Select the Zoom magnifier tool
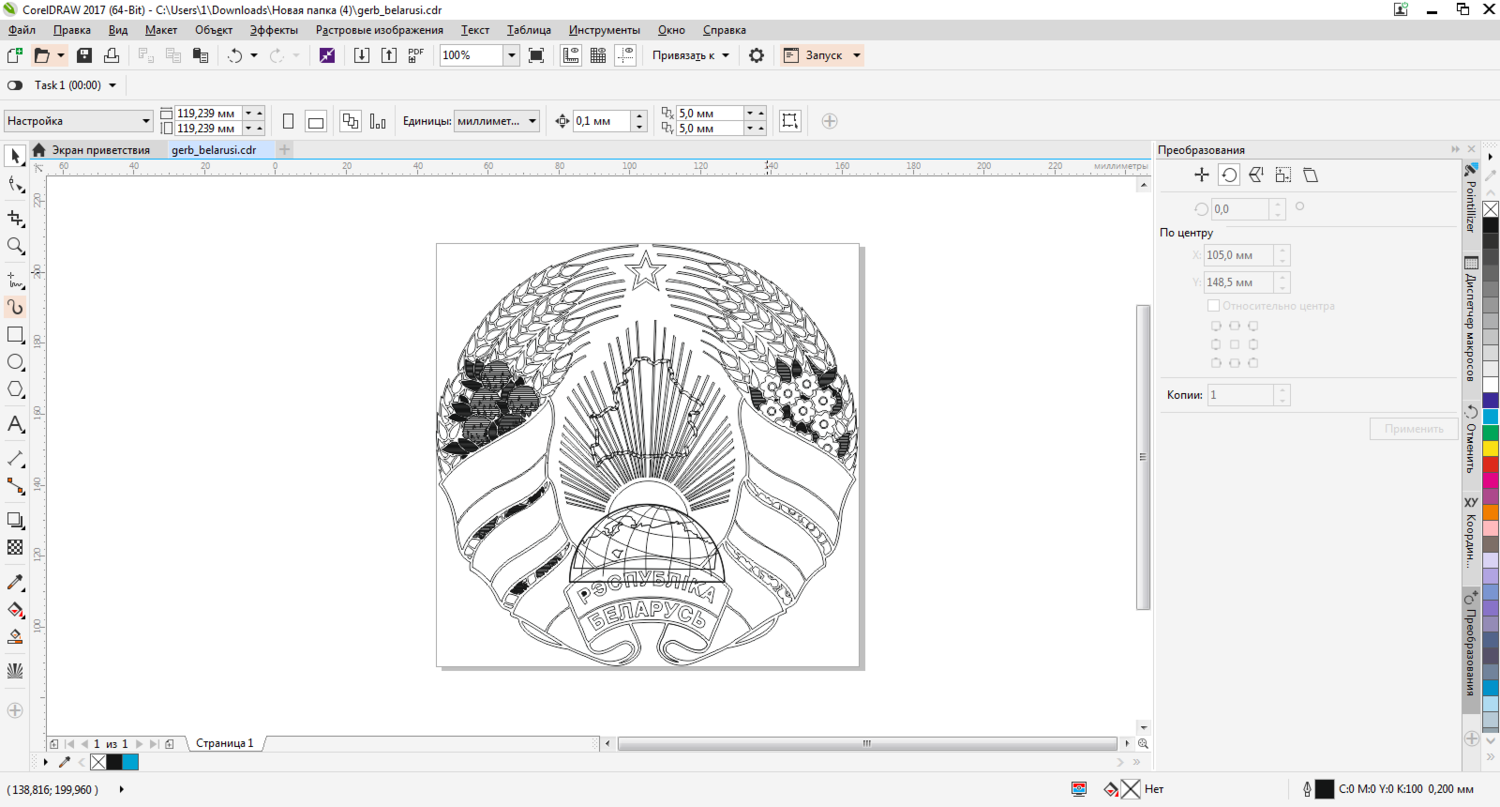The width and height of the screenshot is (1500, 807). click(x=15, y=246)
